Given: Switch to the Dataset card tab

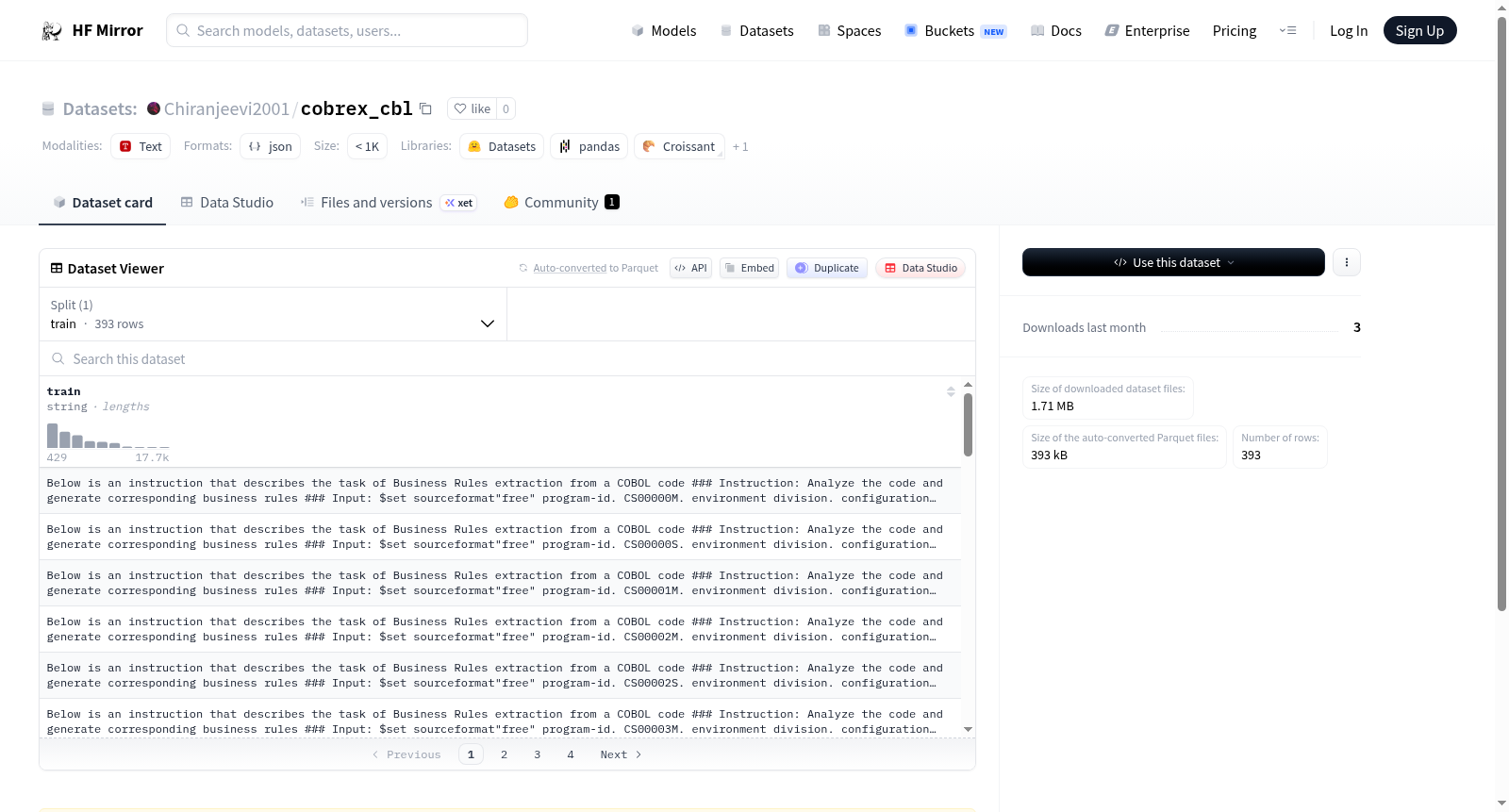Looking at the screenshot, I should pyautogui.click(x=102, y=203).
